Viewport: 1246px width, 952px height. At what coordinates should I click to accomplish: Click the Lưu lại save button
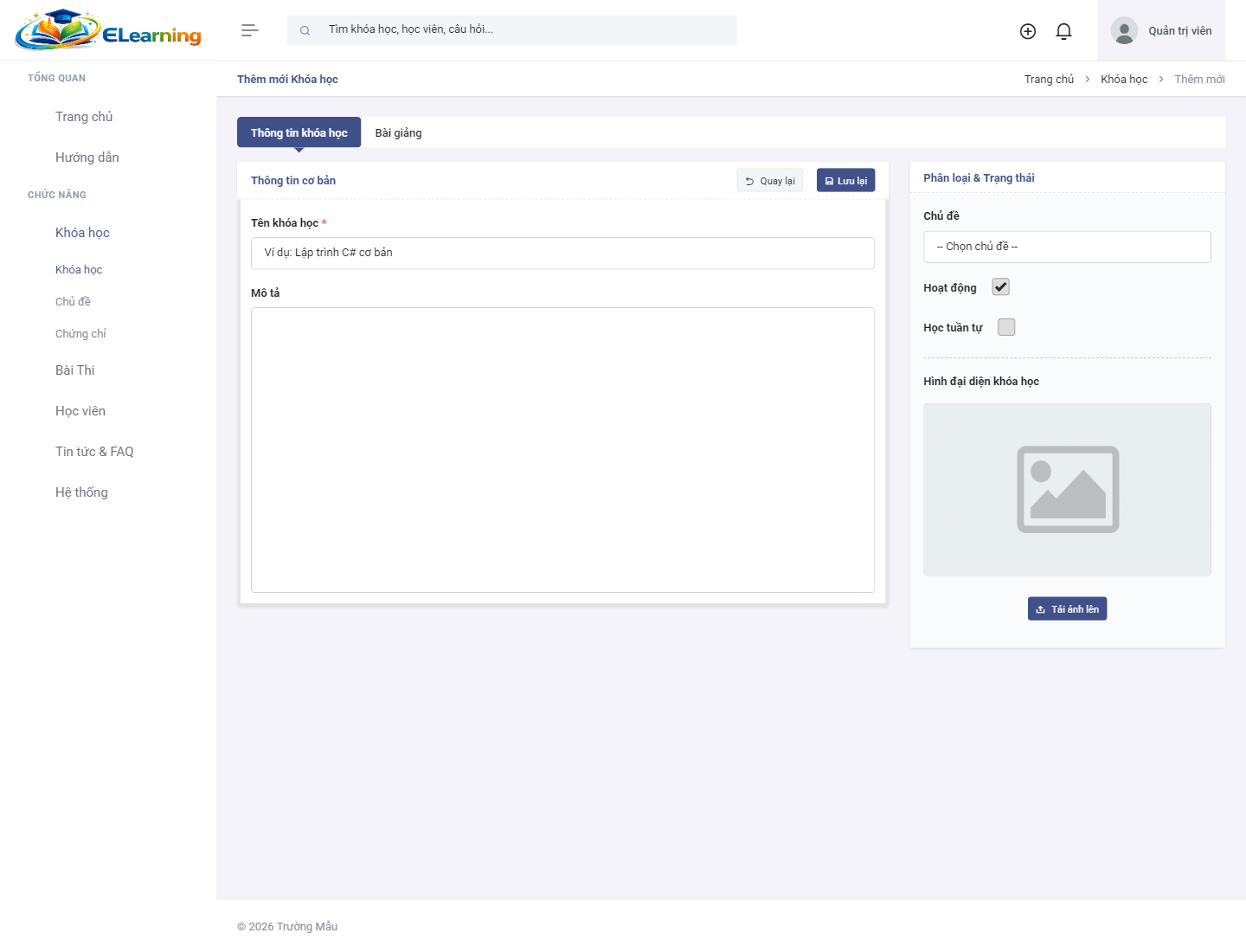click(845, 180)
